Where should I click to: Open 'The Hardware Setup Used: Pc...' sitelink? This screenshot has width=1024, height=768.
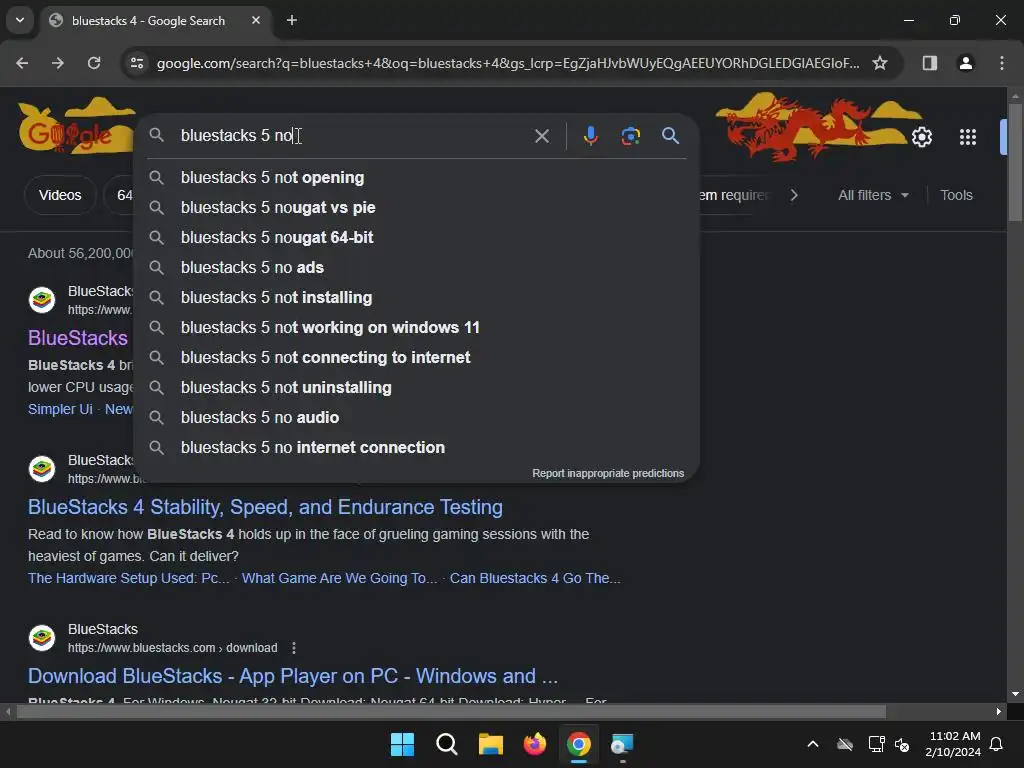click(x=129, y=579)
